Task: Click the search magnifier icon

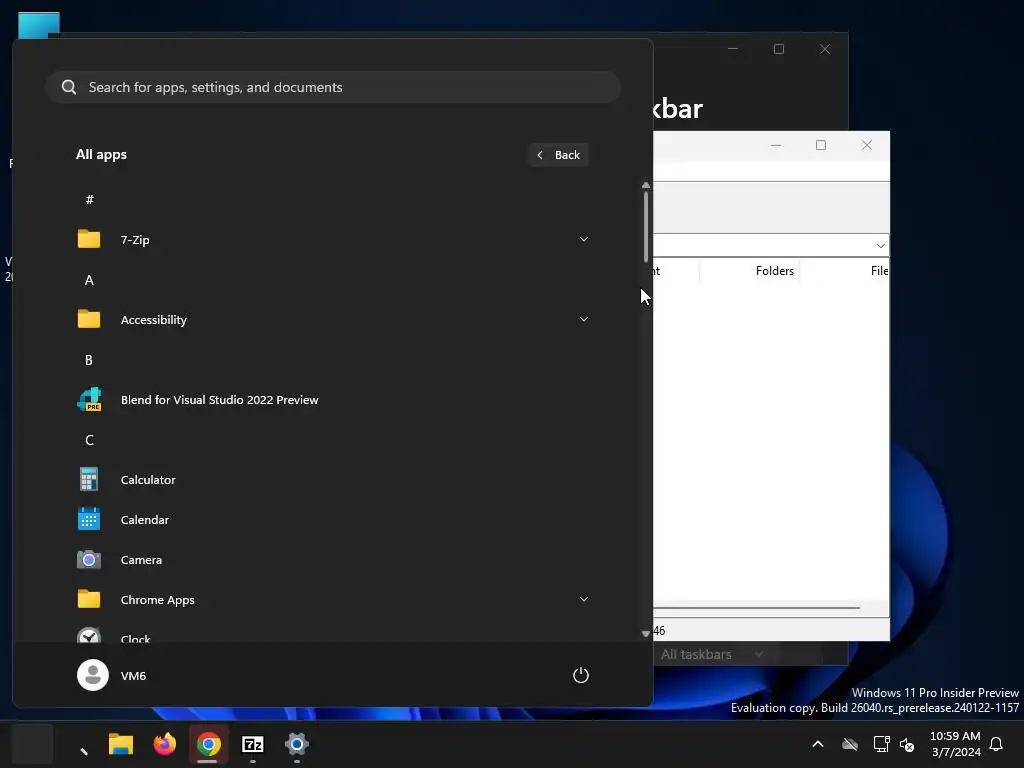Action: click(69, 87)
